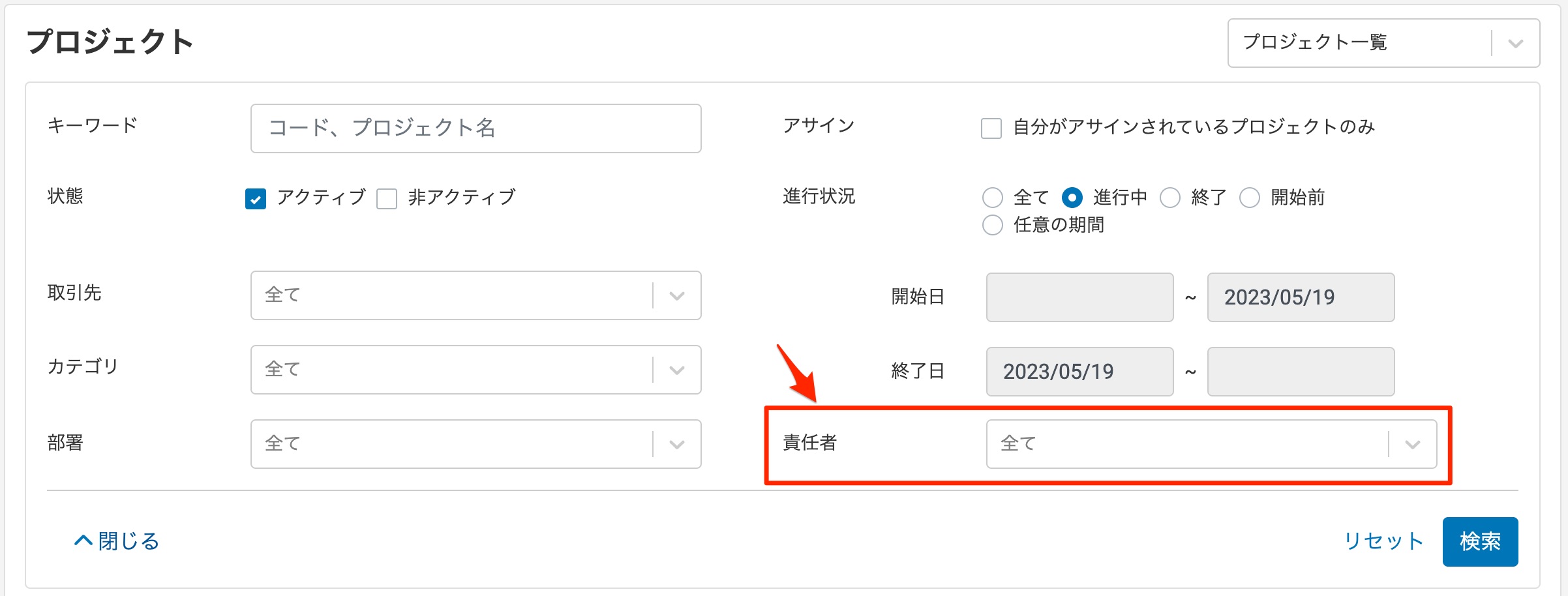Focus the キーワード input field
The height and width of the screenshot is (596, 1568).
(476, 128)
